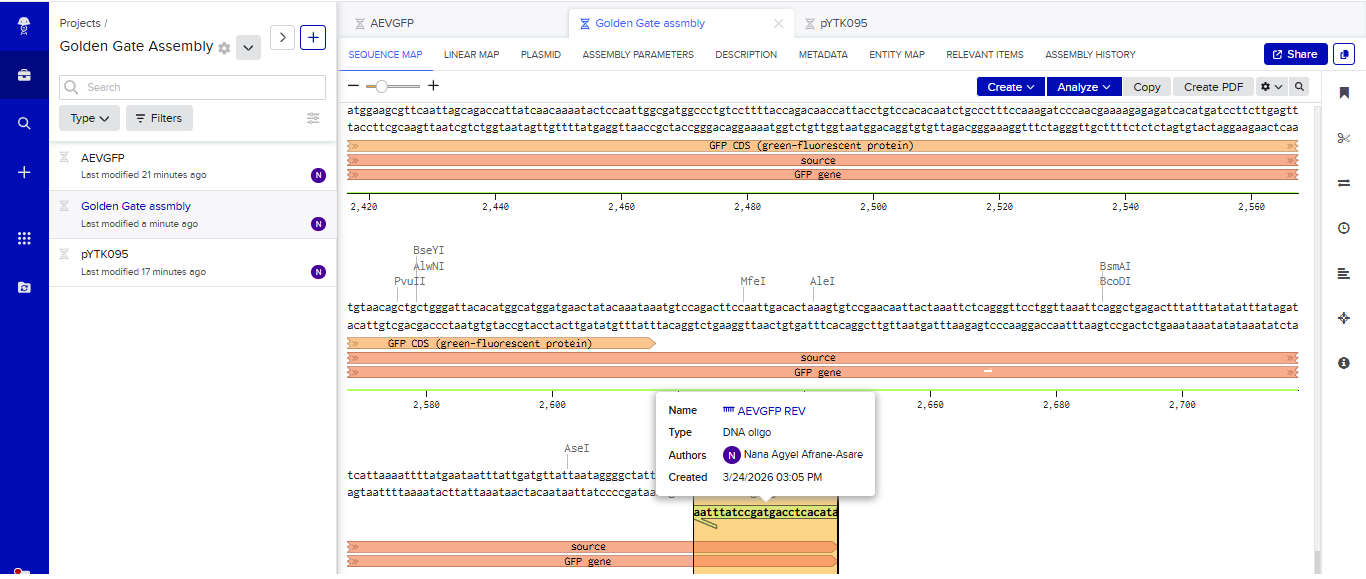Switch to the Plasmid tab

click(541, 55)
